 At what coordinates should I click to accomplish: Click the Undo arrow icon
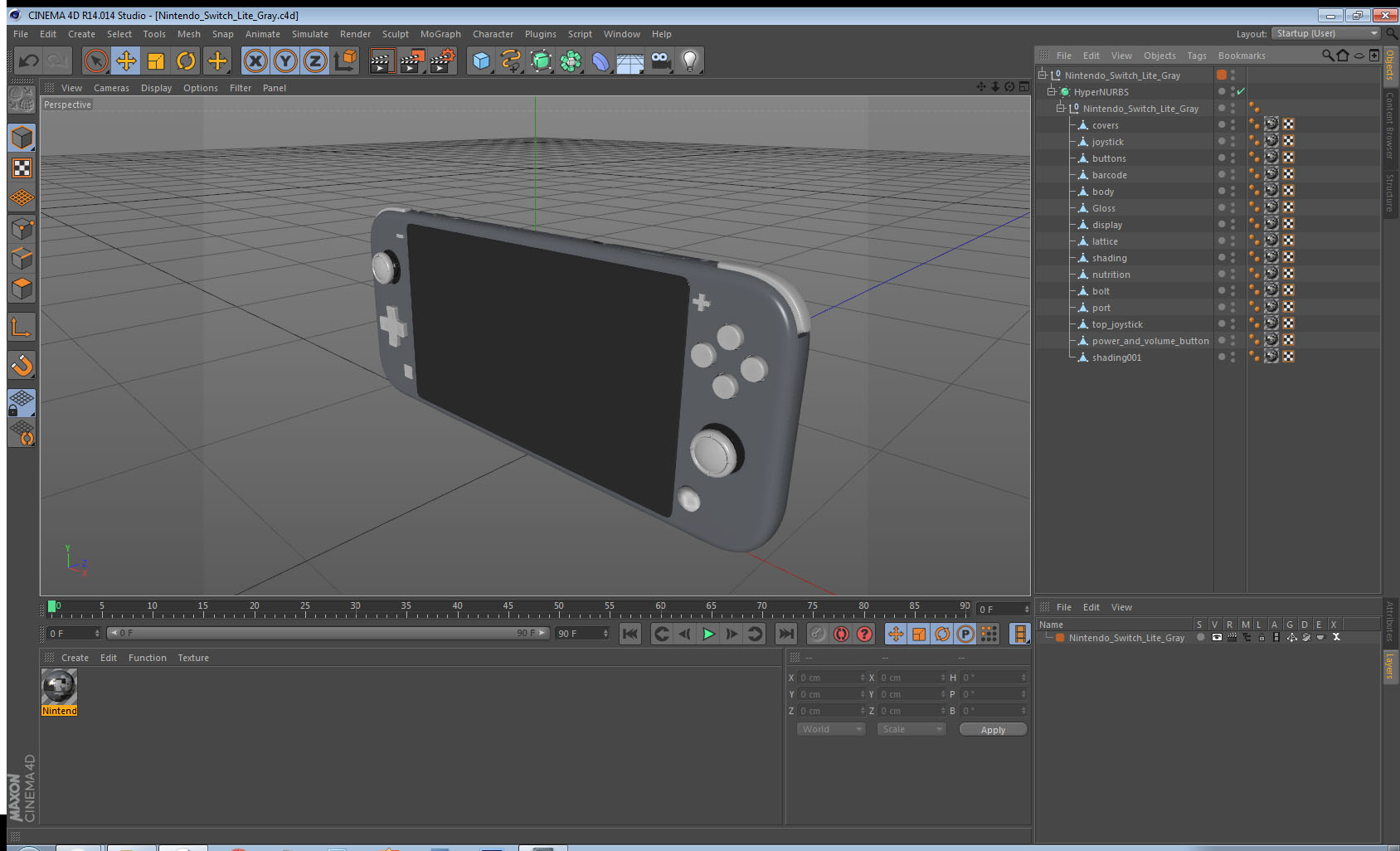pyautogui.click(x=28, y=61)
